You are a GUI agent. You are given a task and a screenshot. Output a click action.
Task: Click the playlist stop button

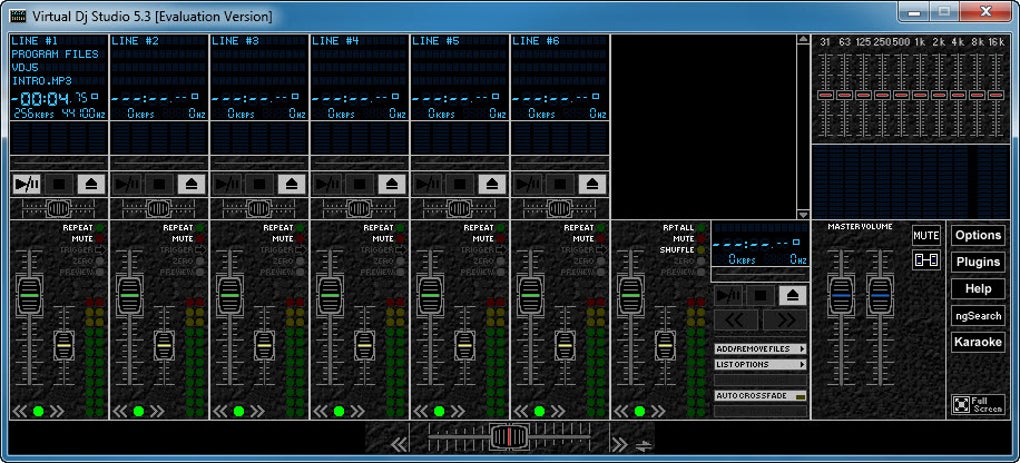(x=760, y=295)
